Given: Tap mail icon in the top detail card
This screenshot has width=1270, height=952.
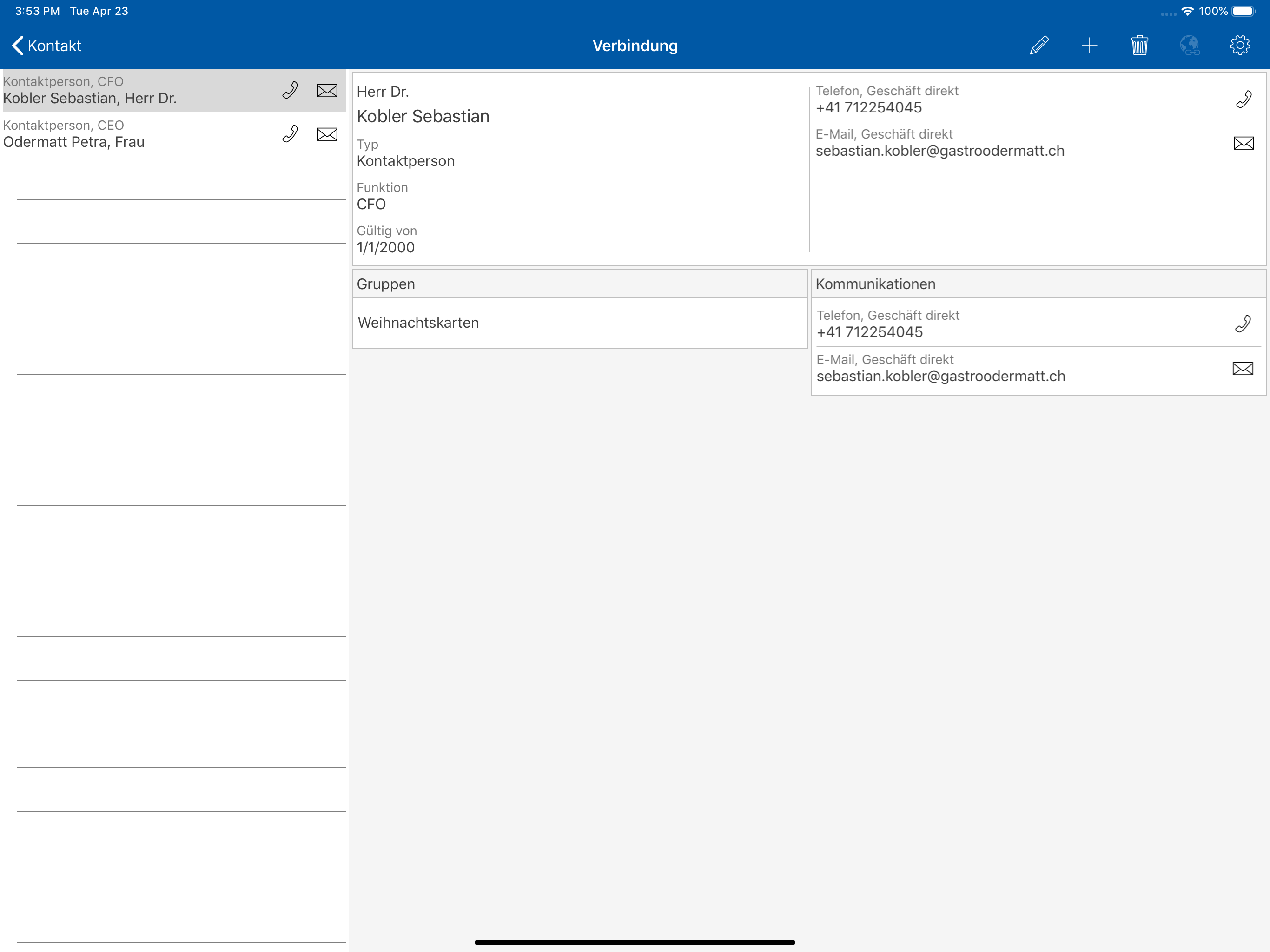Looking at the screenshot, I should tap(1244, 143).
